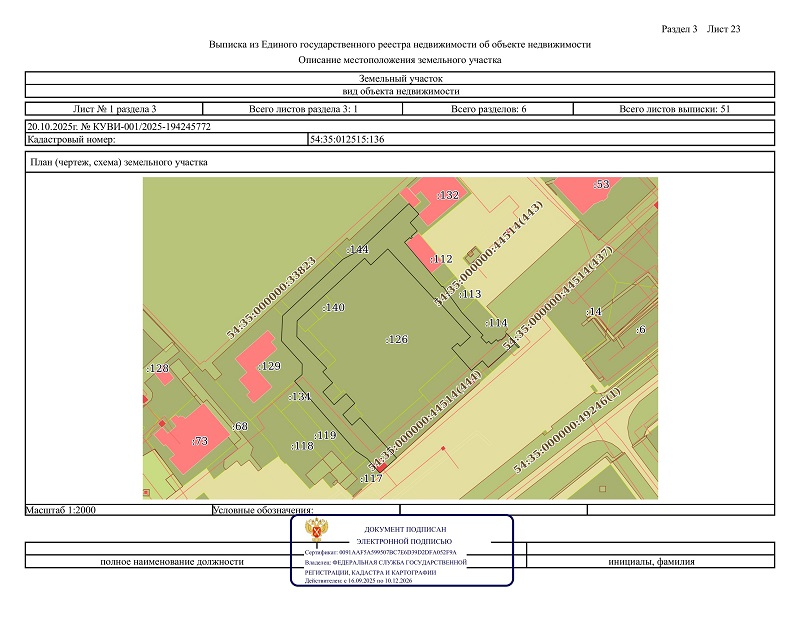
Task: Click parcel label :140 on the plan
Action: 333,308
